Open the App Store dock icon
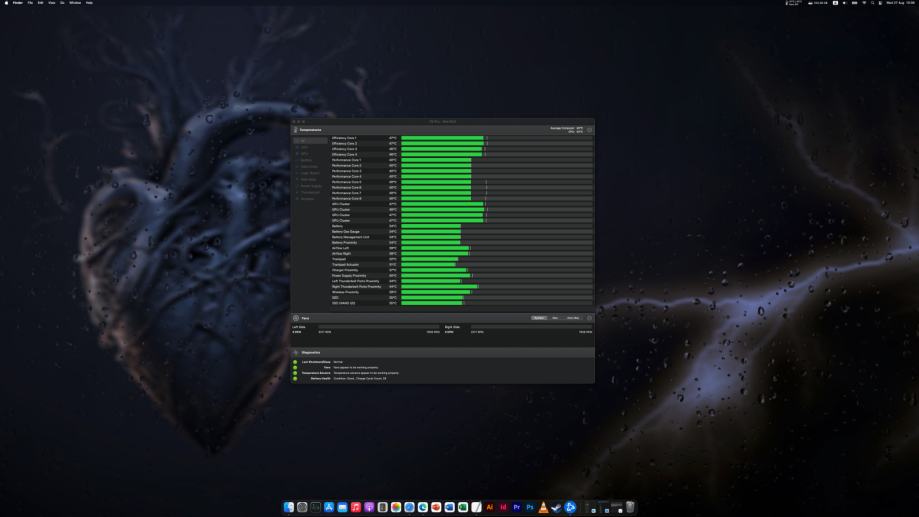This screenshot has height=517, width=919. pyautogui.click(x=329, y=508)
